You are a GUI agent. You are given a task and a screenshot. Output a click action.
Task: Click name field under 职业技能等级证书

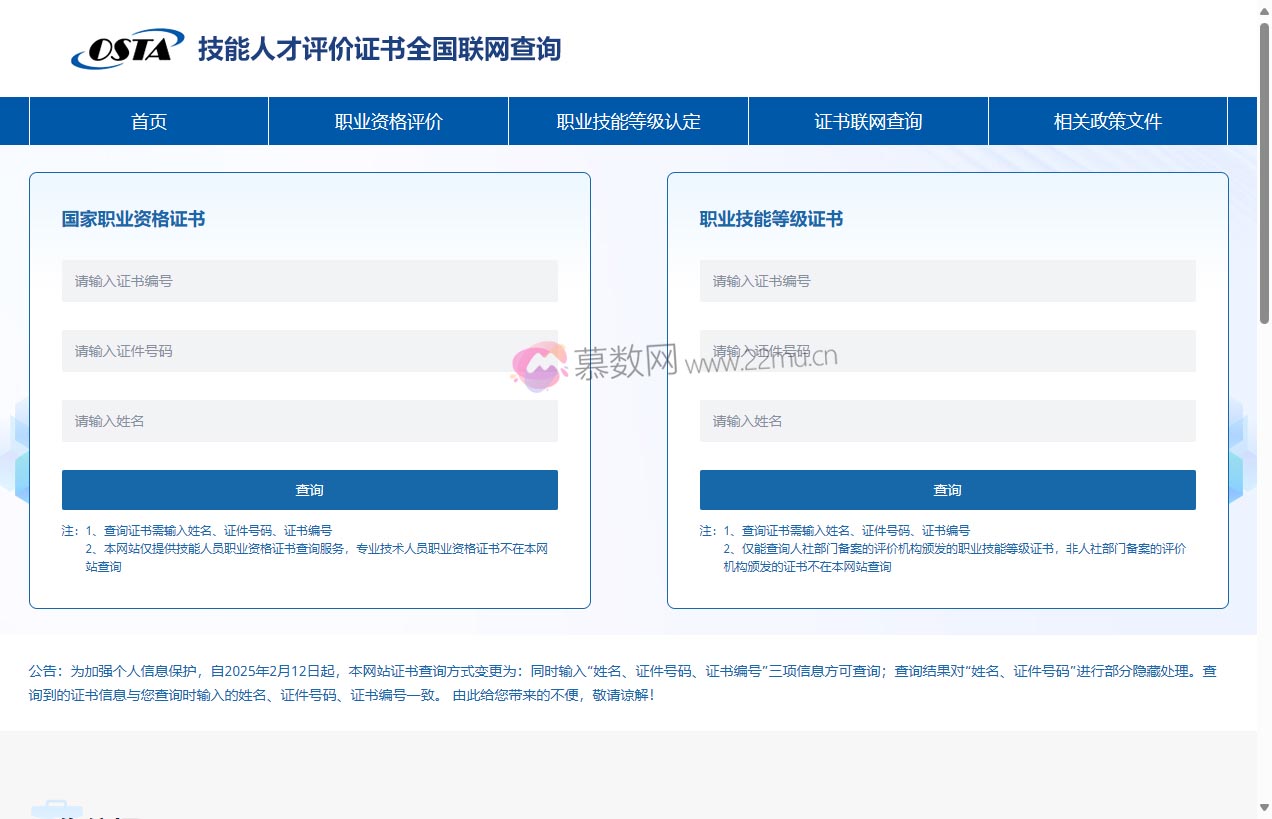tap(947, 421)
